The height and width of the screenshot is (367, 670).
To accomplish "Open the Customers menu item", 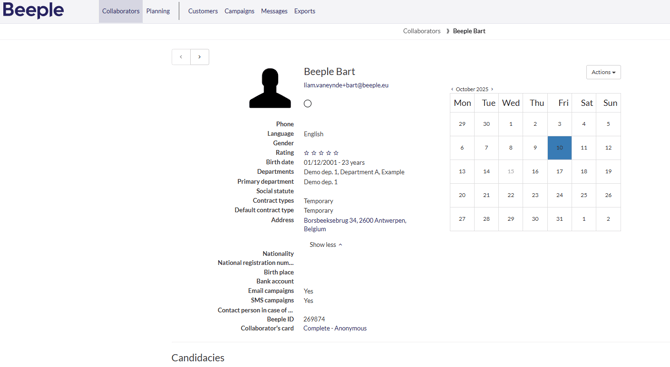I will [203, 11].
